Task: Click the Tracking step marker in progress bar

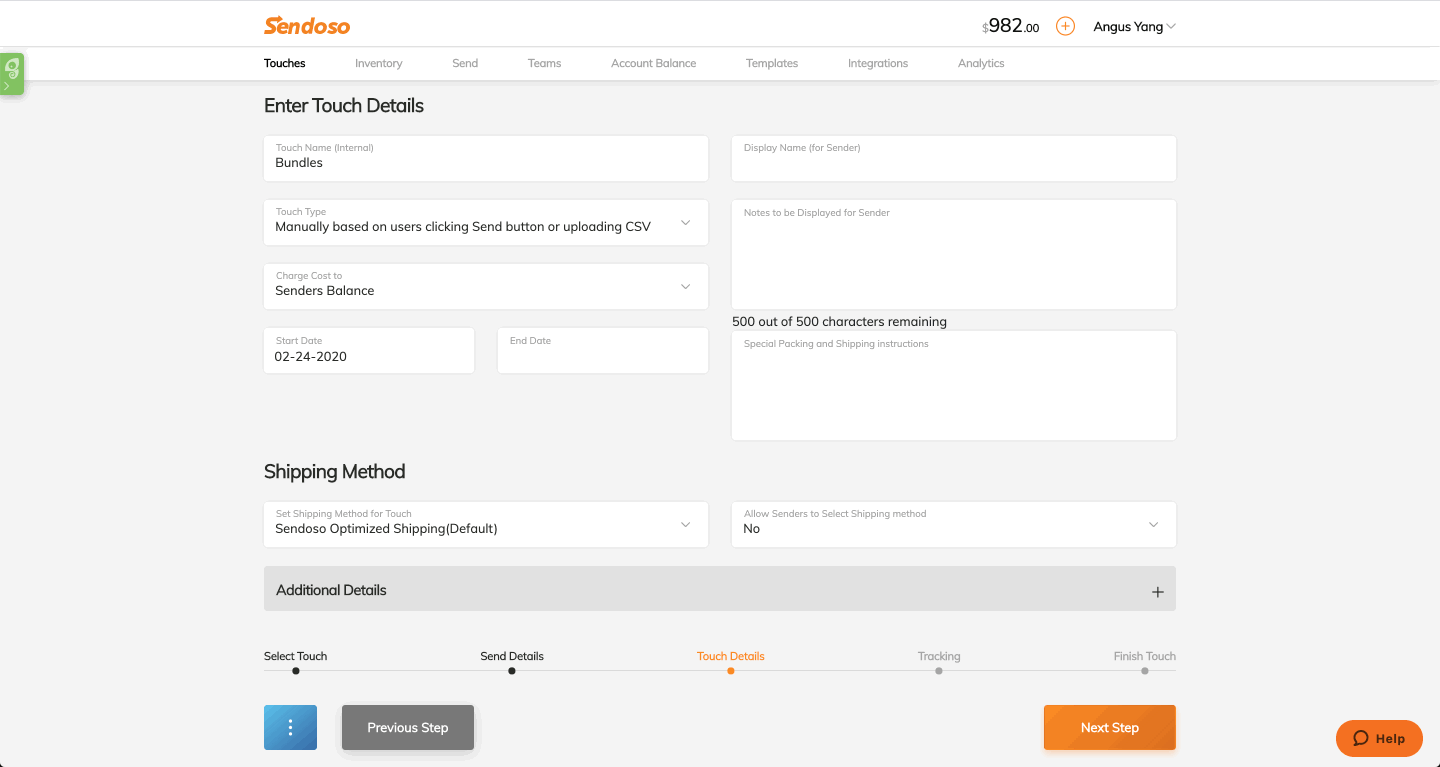Action: (938, 670)
